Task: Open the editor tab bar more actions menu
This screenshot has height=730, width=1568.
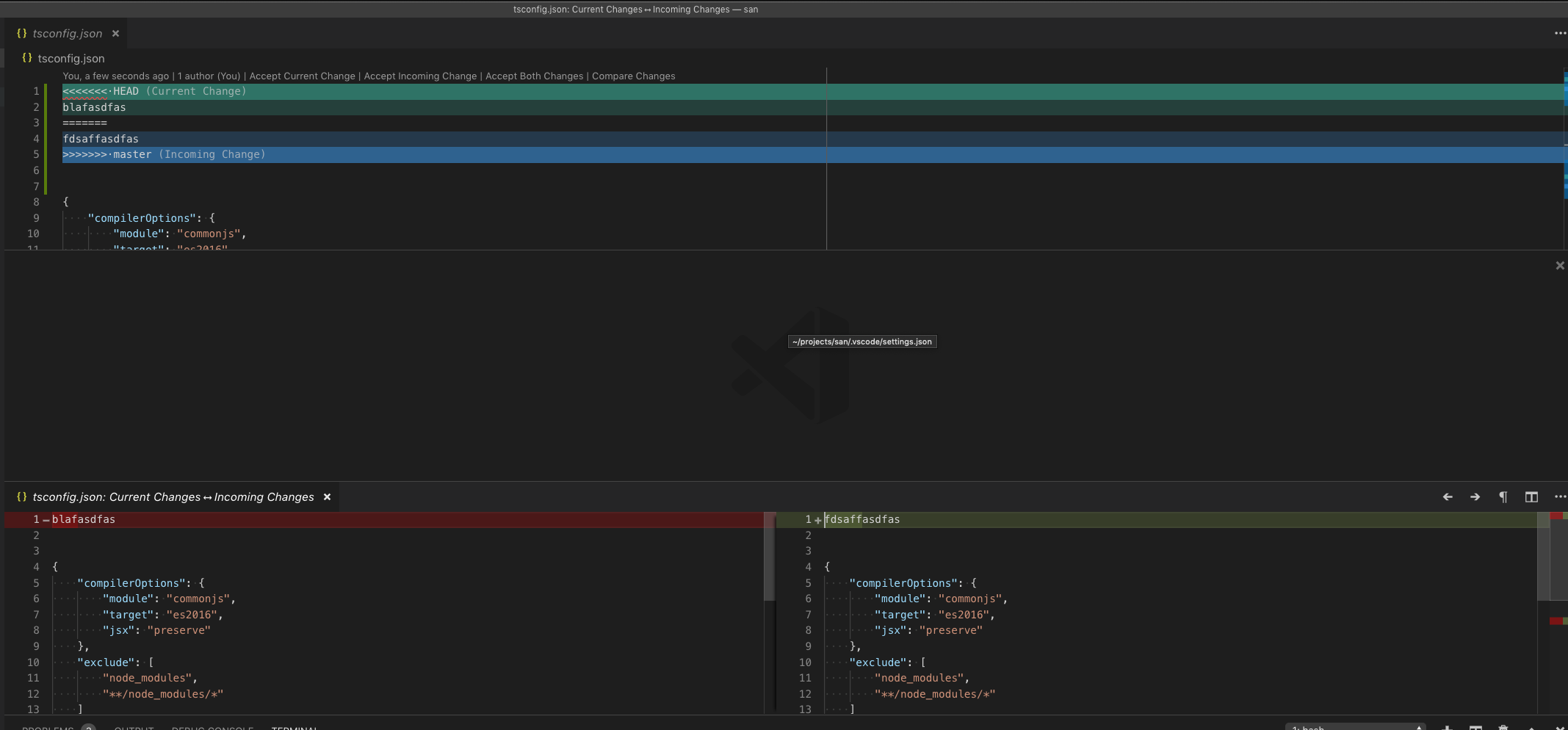Action: pos(1561,33)
